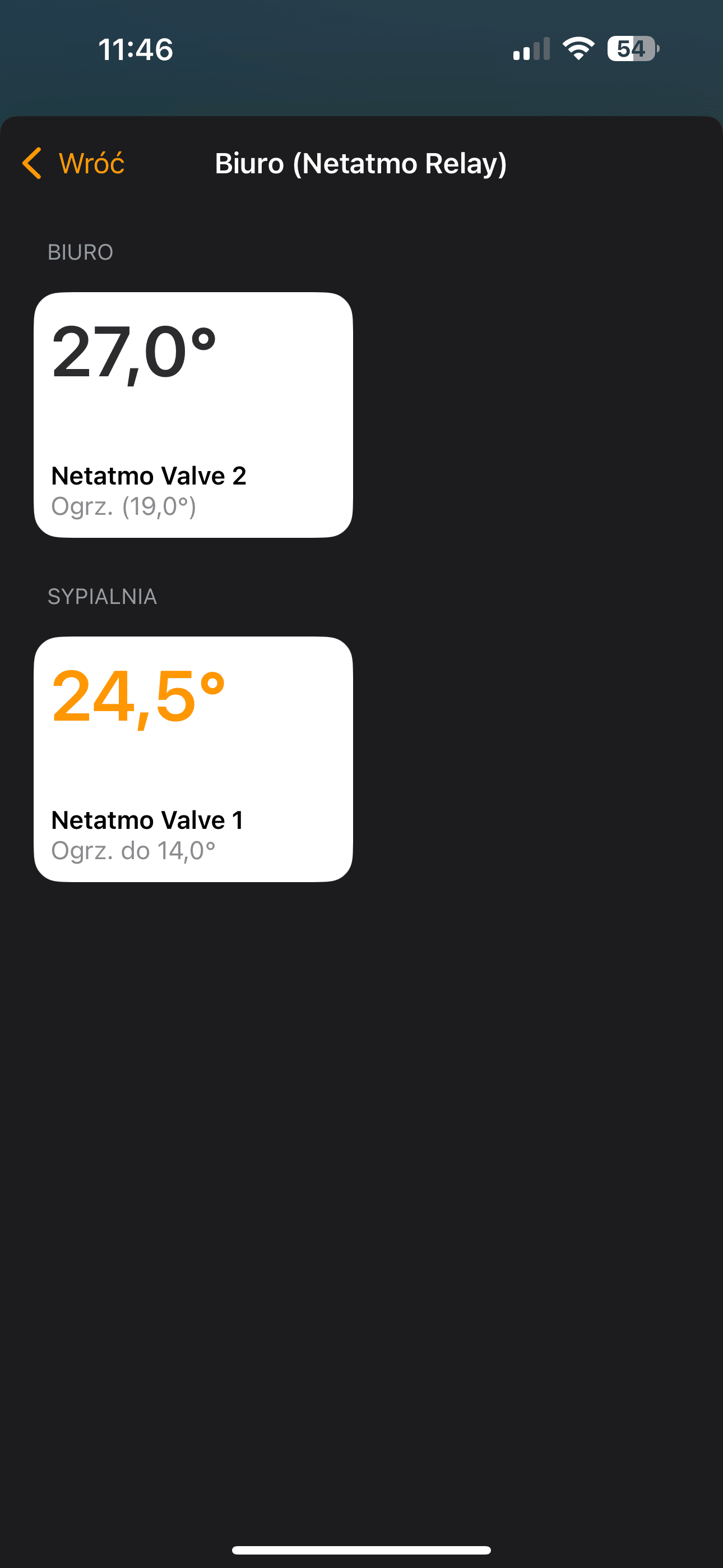Tap the dimmed background above the sheet

click(x=361, y=91)
